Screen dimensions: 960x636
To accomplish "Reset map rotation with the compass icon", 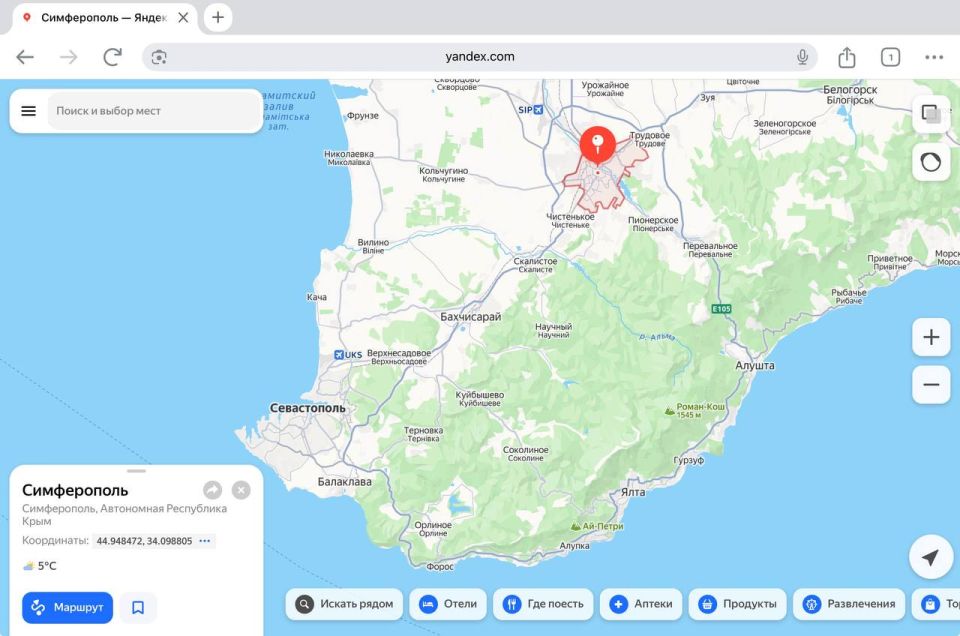I will [x=930, y=161].
